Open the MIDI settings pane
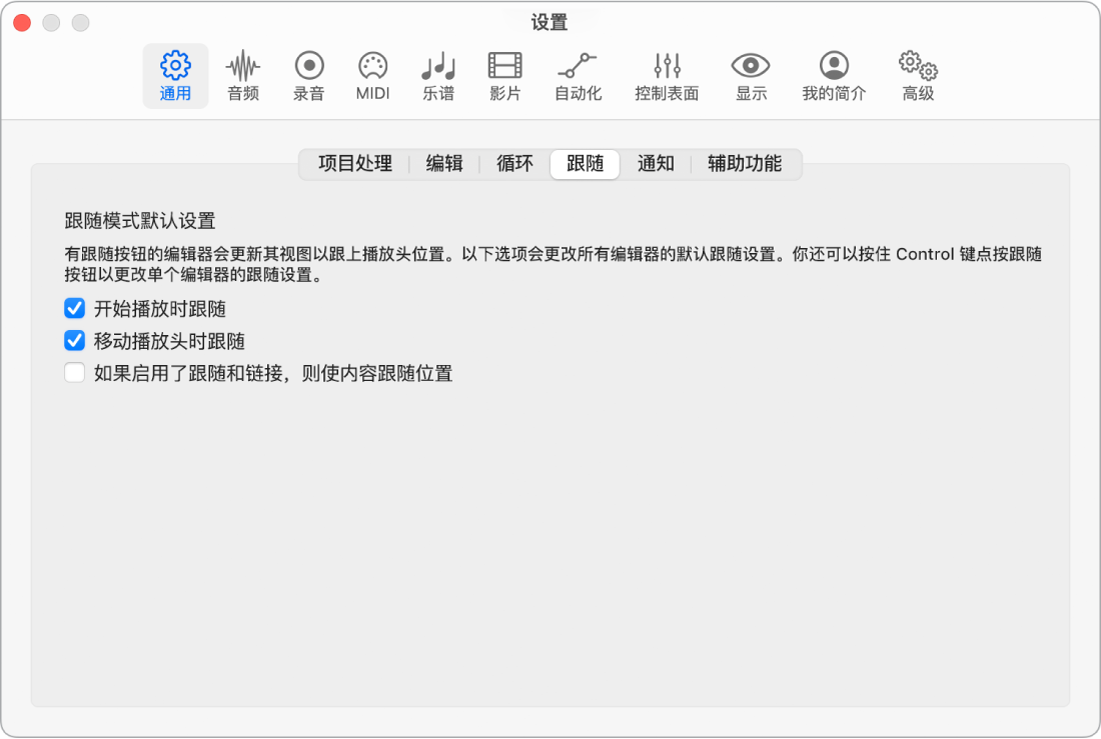The image size is (1101, 739). [373, 76]
